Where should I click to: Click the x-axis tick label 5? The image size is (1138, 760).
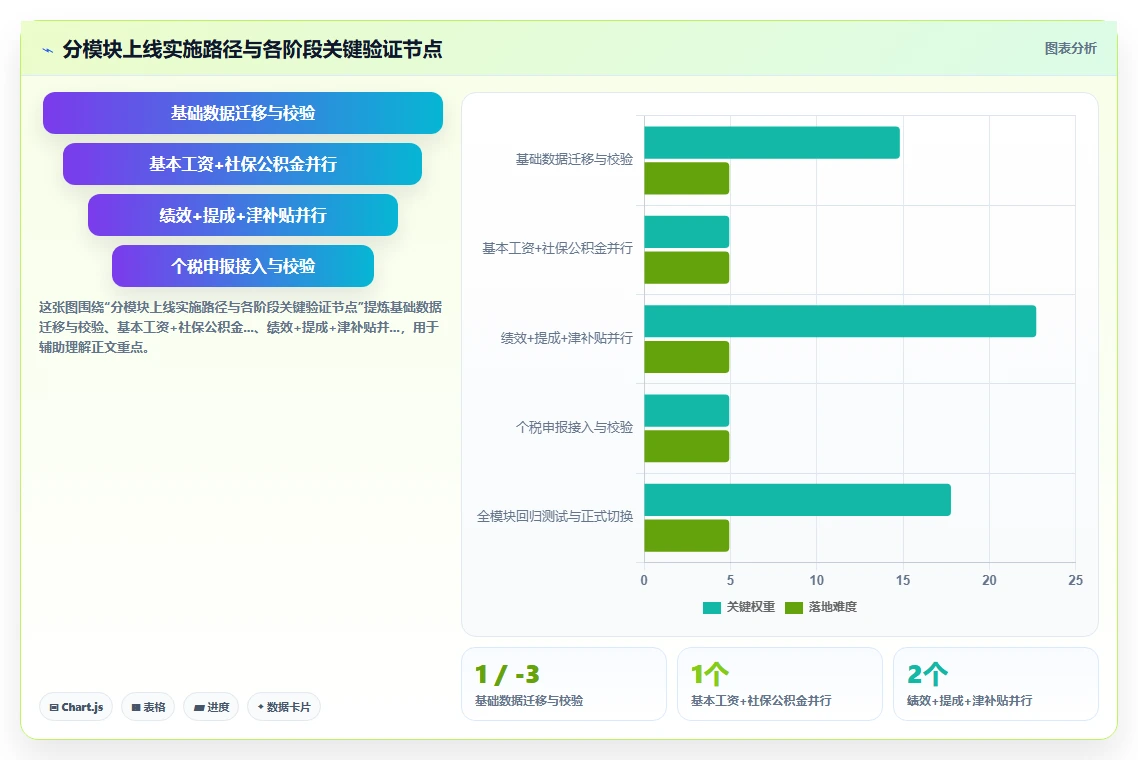coord(730,580)
